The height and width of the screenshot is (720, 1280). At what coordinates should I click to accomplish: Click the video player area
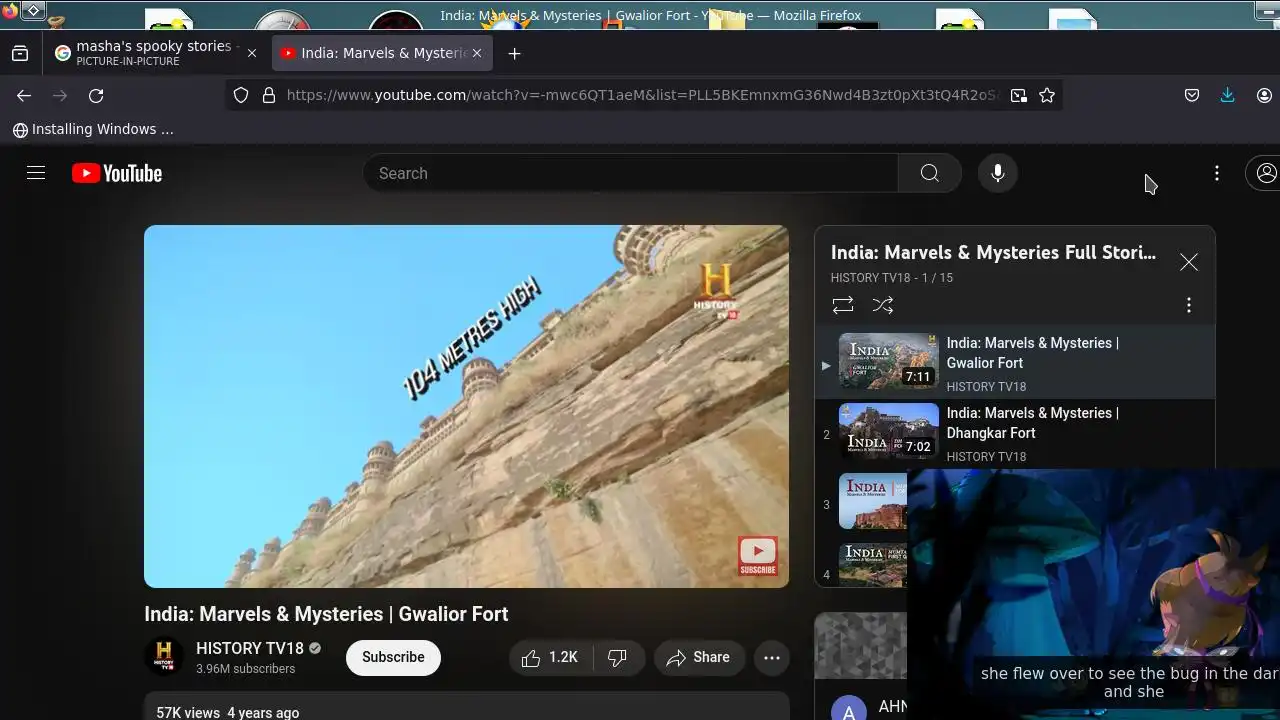point(466,406)
